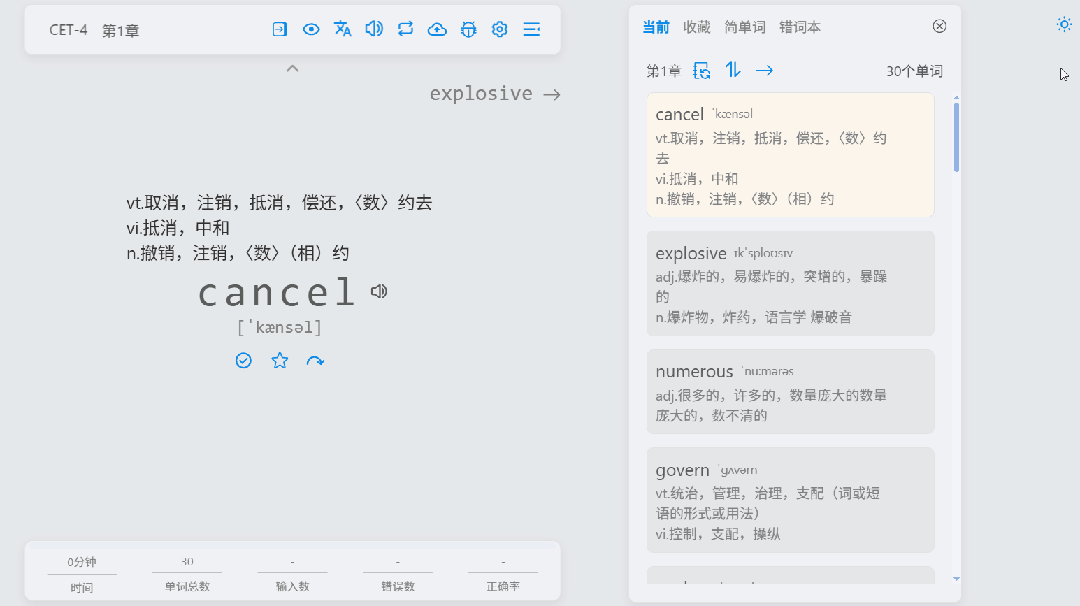
Task: Switch to the 收藏 tab
Action: (x=697, y=27)
